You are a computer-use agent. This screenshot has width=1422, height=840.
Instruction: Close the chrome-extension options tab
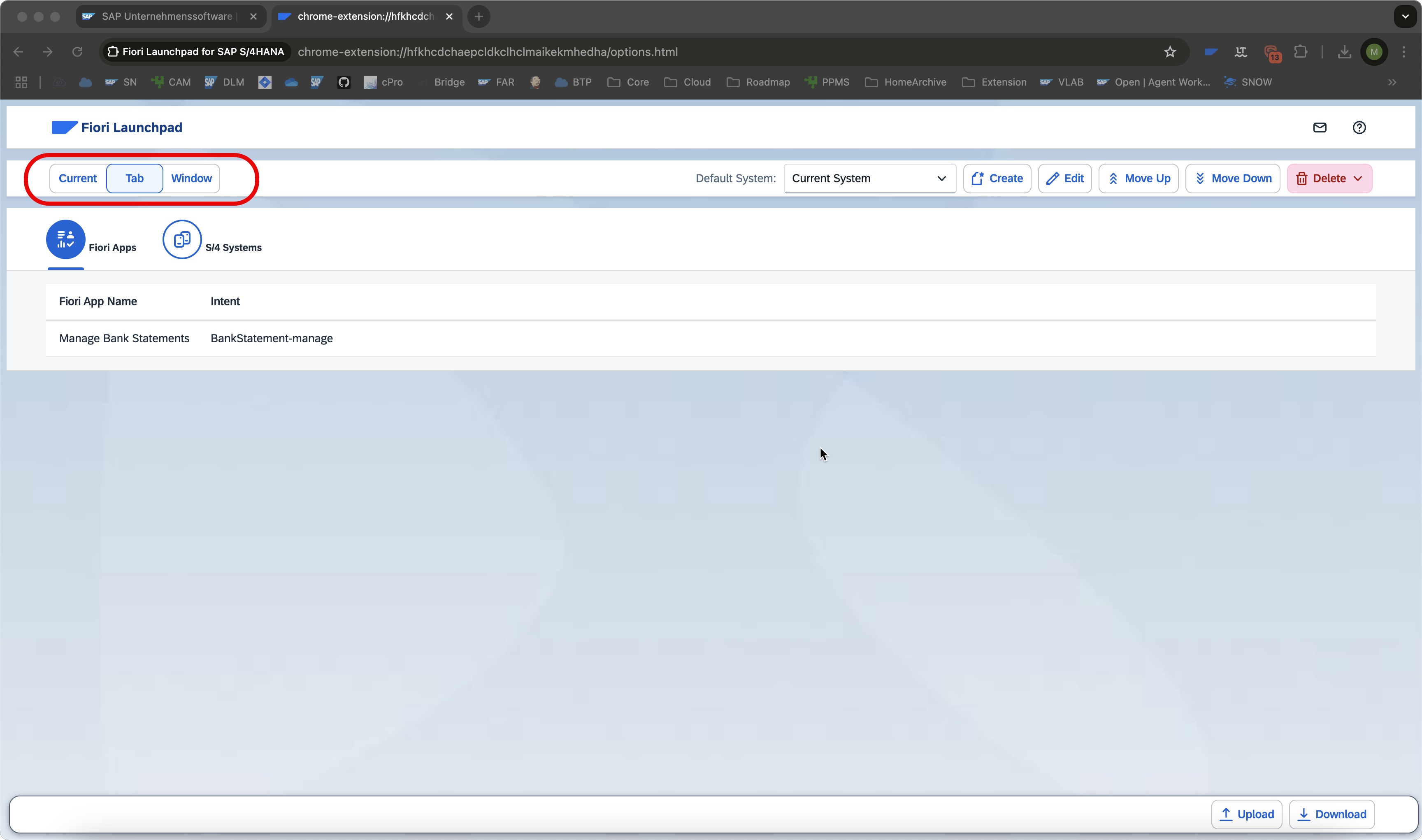pos(449,16)
